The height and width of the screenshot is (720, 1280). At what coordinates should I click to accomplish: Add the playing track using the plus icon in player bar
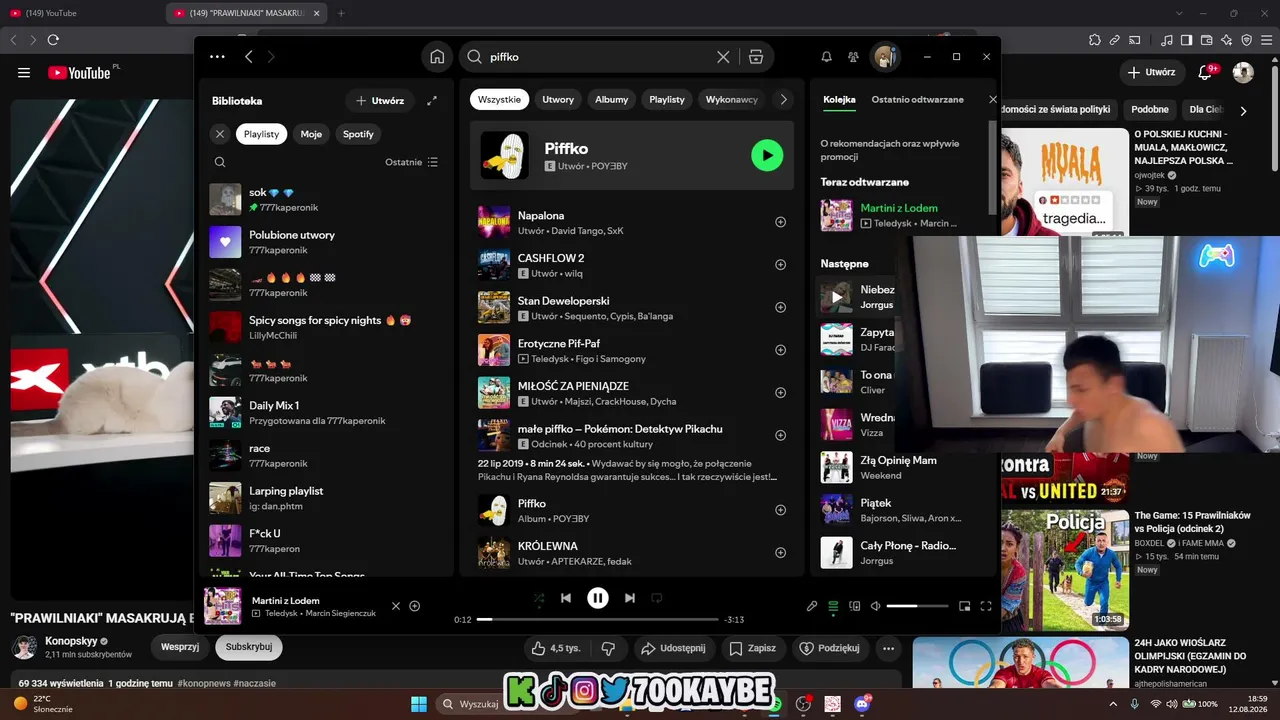tap(415, 606)
